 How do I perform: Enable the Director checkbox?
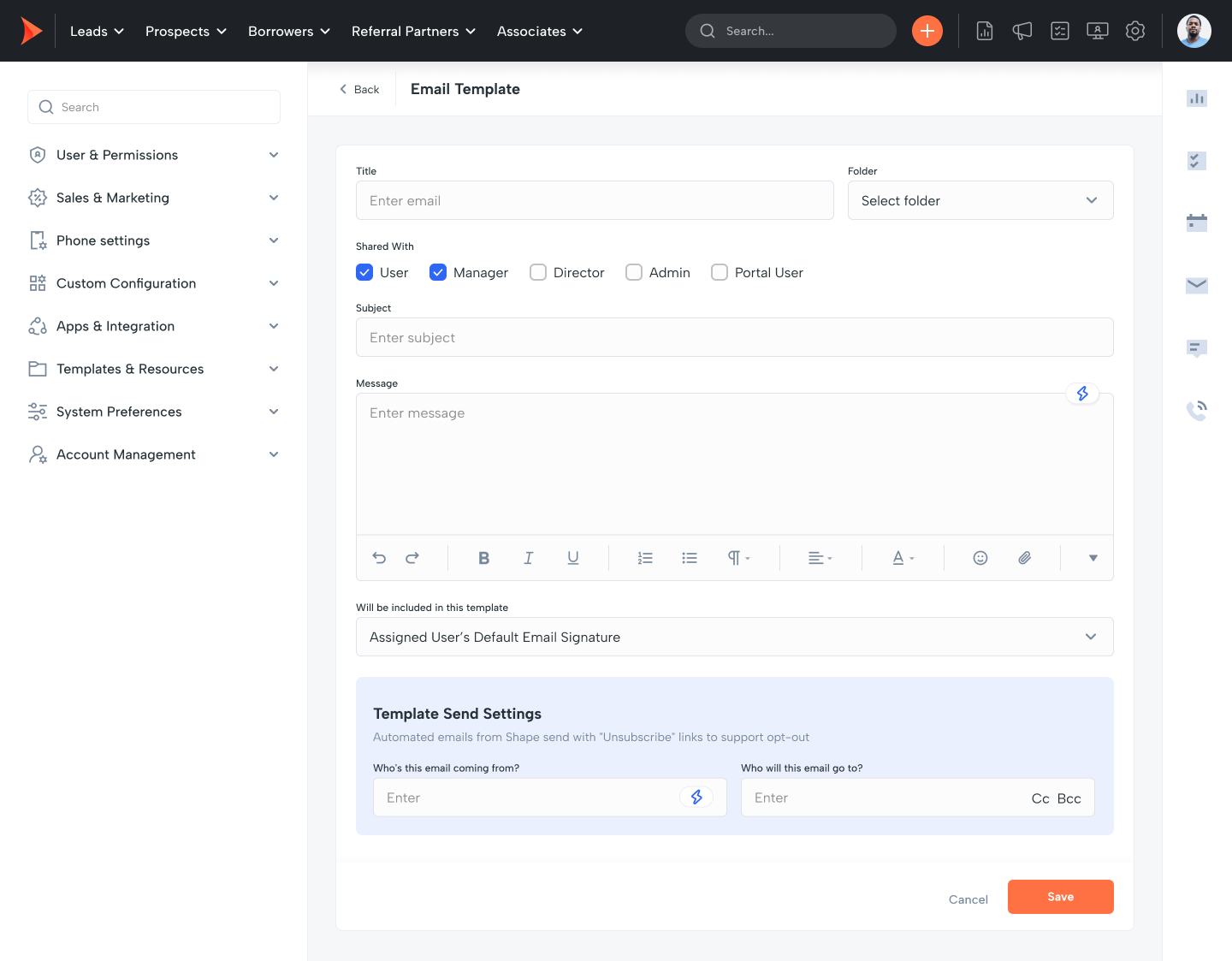[x=538, y=272]
